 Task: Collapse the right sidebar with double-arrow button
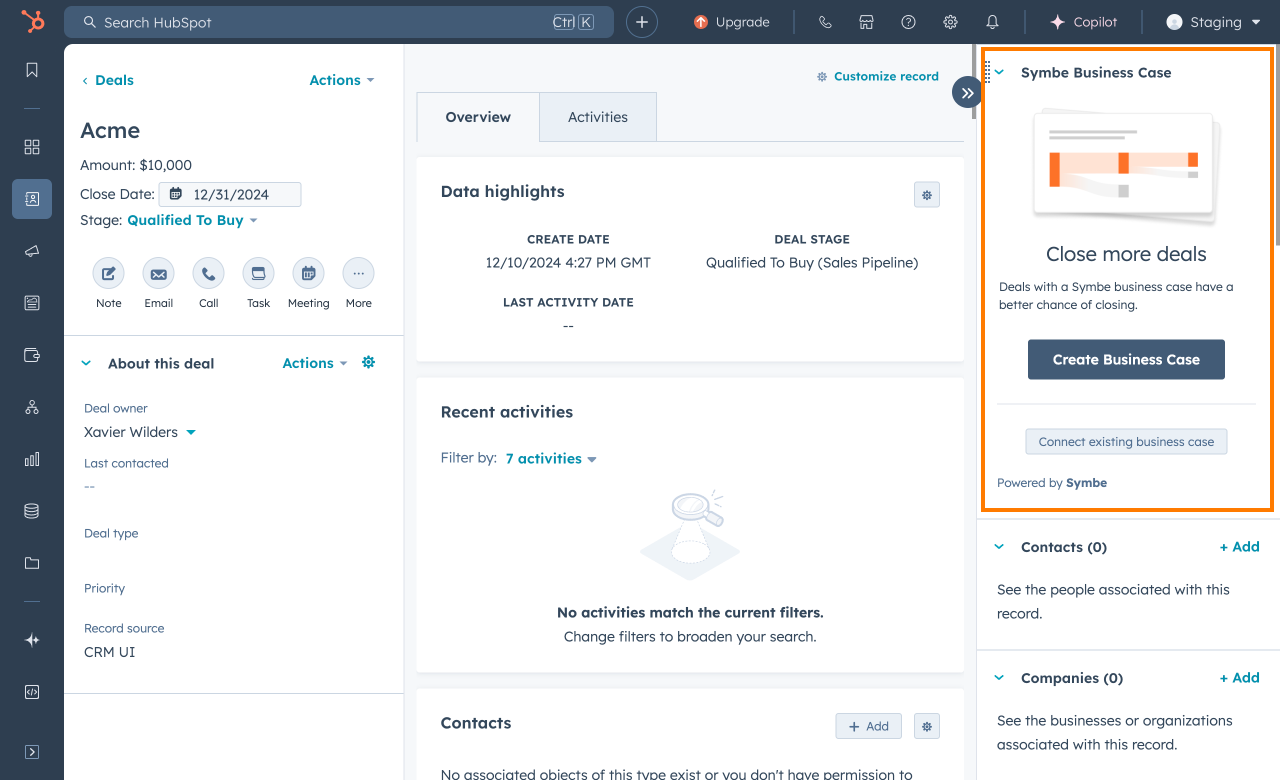(x=967, y=93)
